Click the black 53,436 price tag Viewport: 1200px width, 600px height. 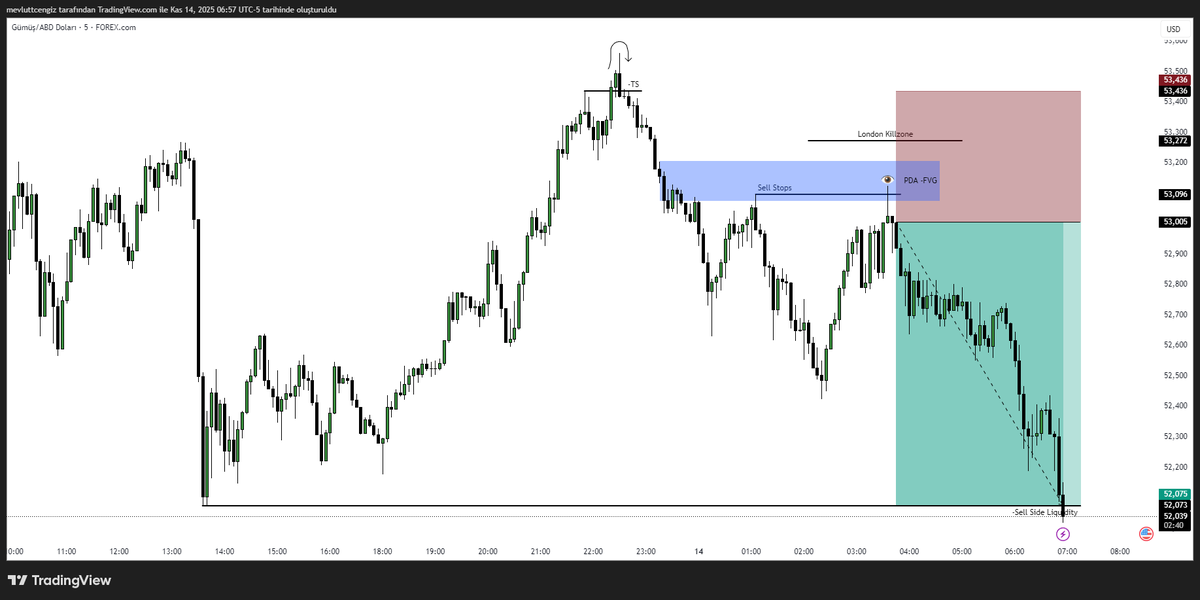(x=1175, y=91)
